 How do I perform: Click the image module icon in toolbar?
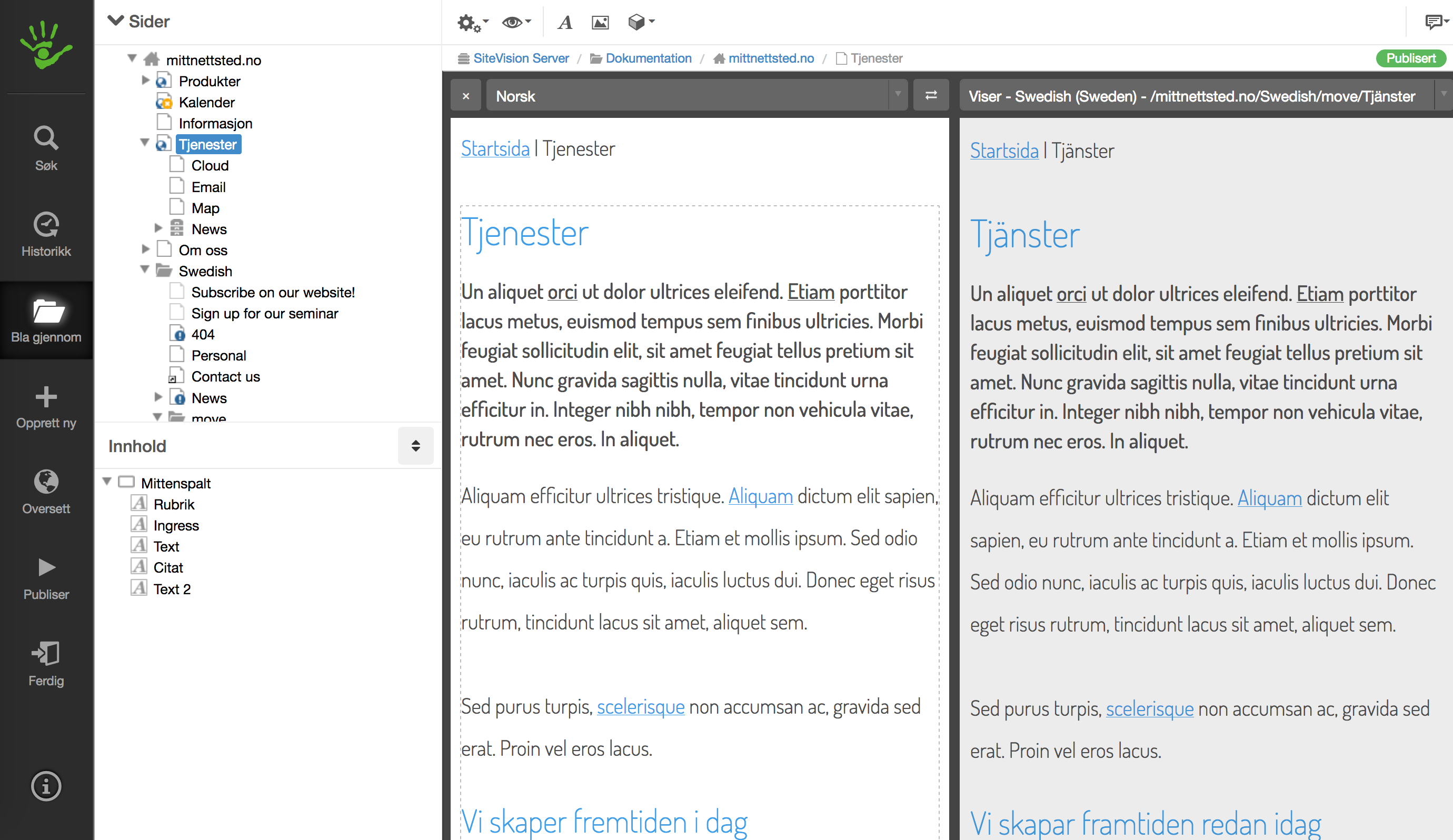pos(600,23)
